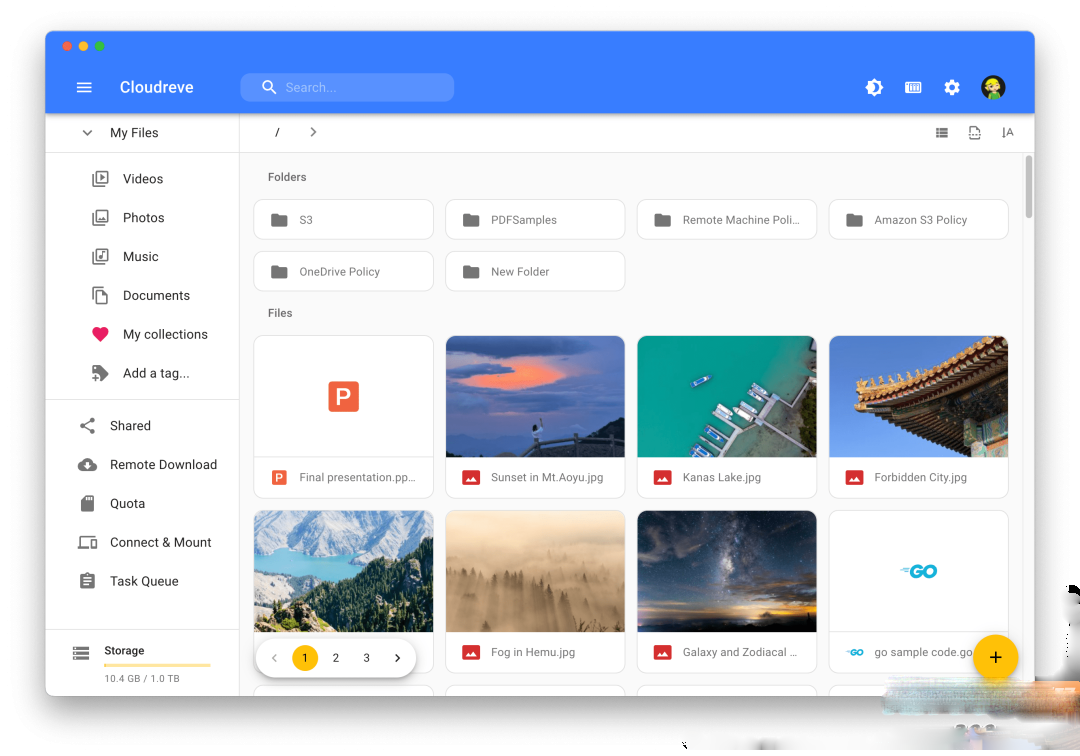Viewport: 1080px width, 756px height.
Task: Click the keyboard-style icon in the header
Action: coord(913,87)
